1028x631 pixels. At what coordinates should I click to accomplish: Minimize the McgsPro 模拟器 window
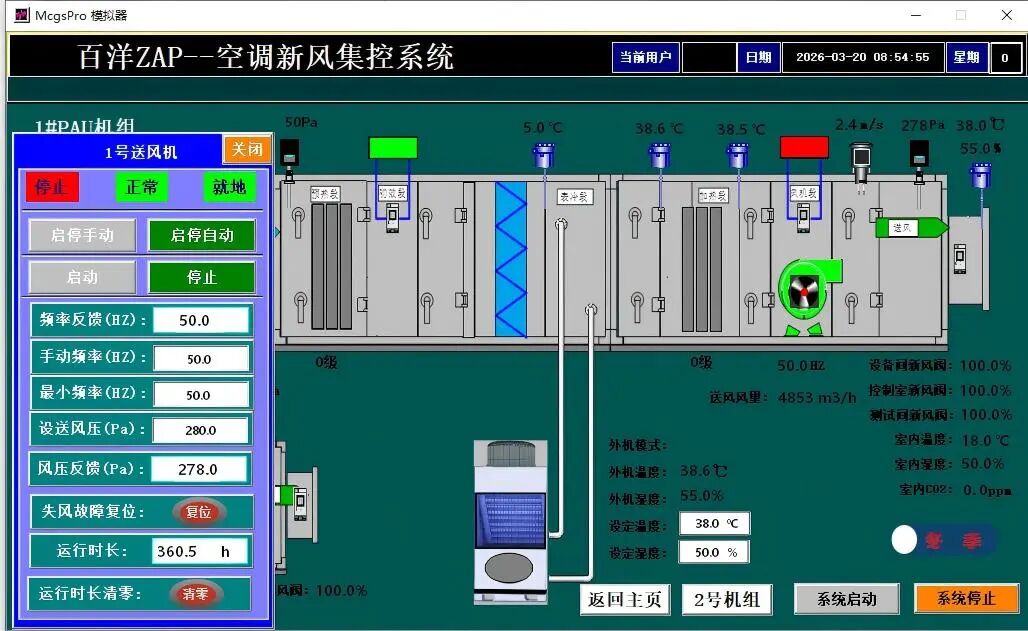[917, 15]
